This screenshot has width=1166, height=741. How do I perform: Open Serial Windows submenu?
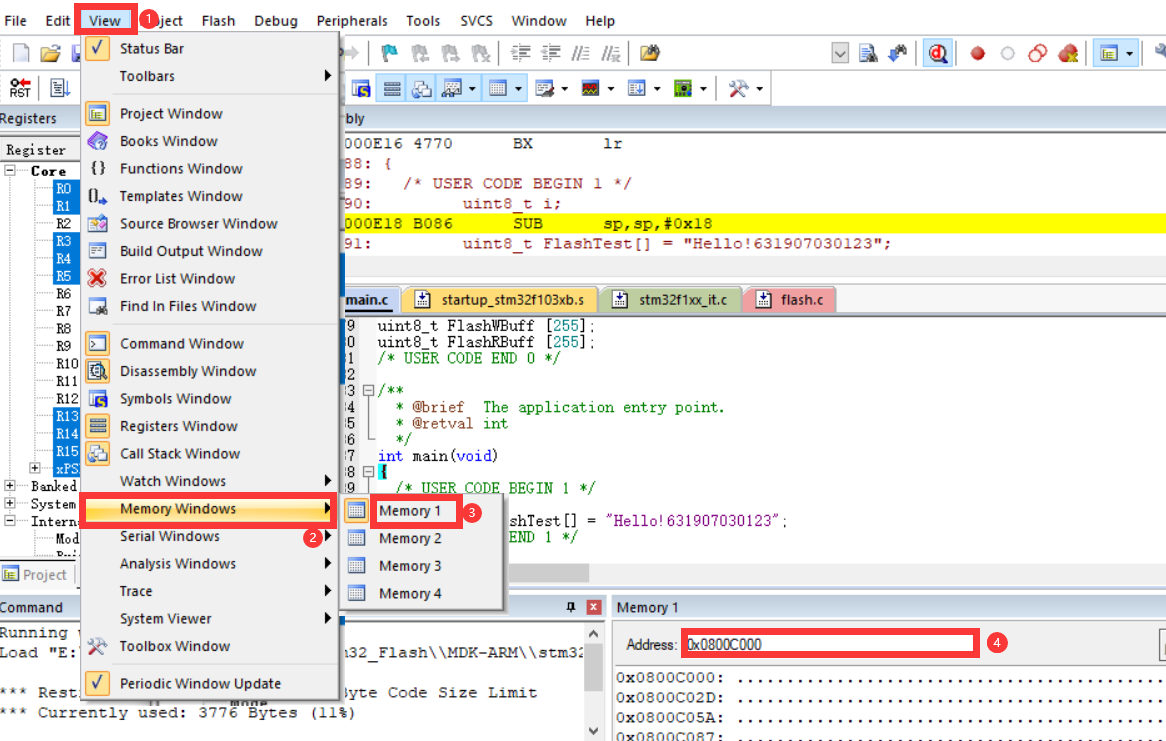[210, 536]
